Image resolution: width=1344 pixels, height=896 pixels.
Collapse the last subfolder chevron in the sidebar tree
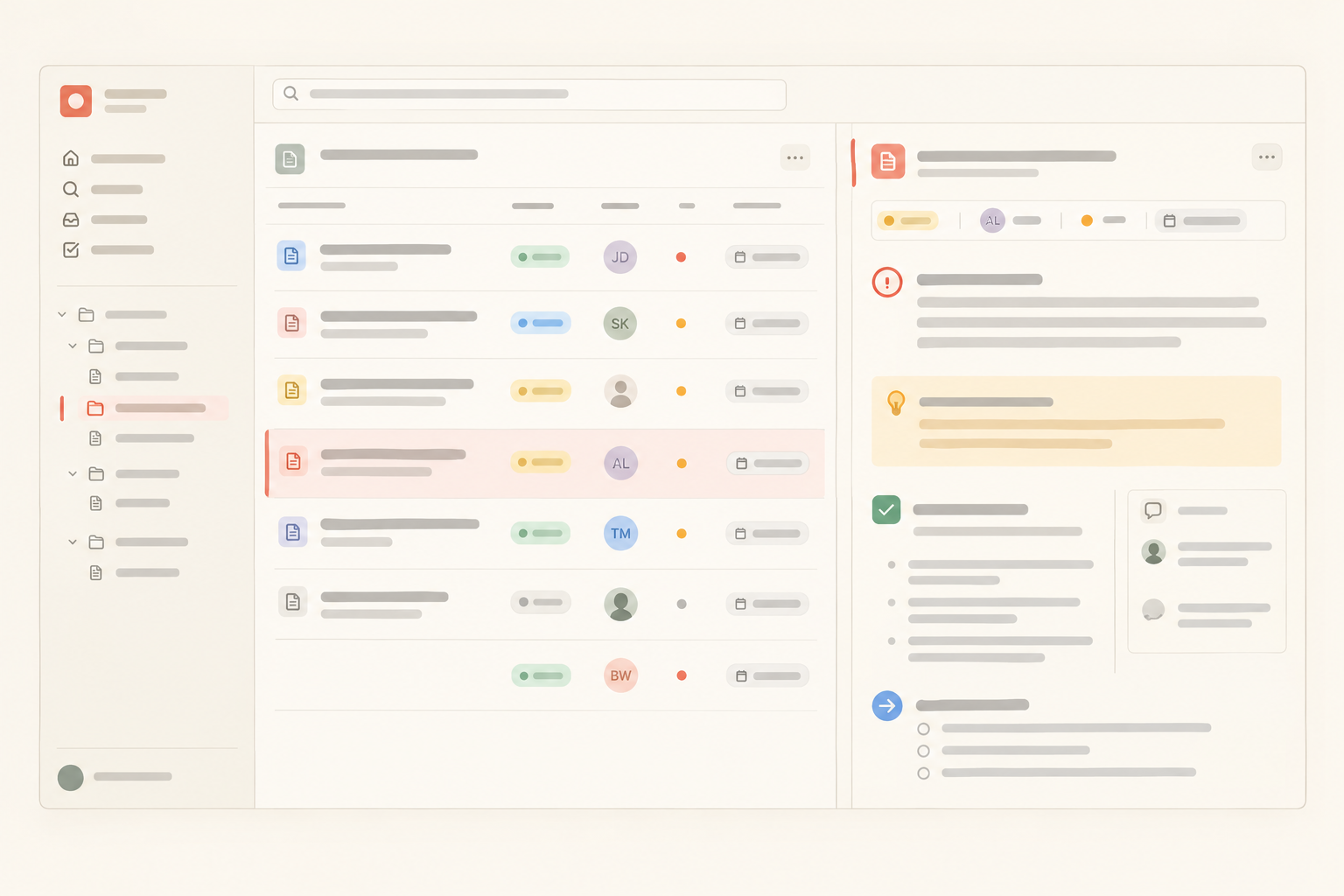click(73, 542)
